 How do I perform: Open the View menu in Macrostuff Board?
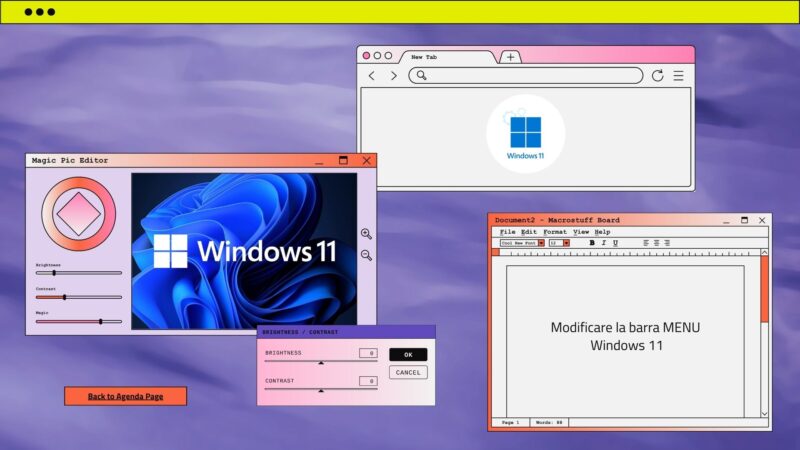tap(581, 232)
